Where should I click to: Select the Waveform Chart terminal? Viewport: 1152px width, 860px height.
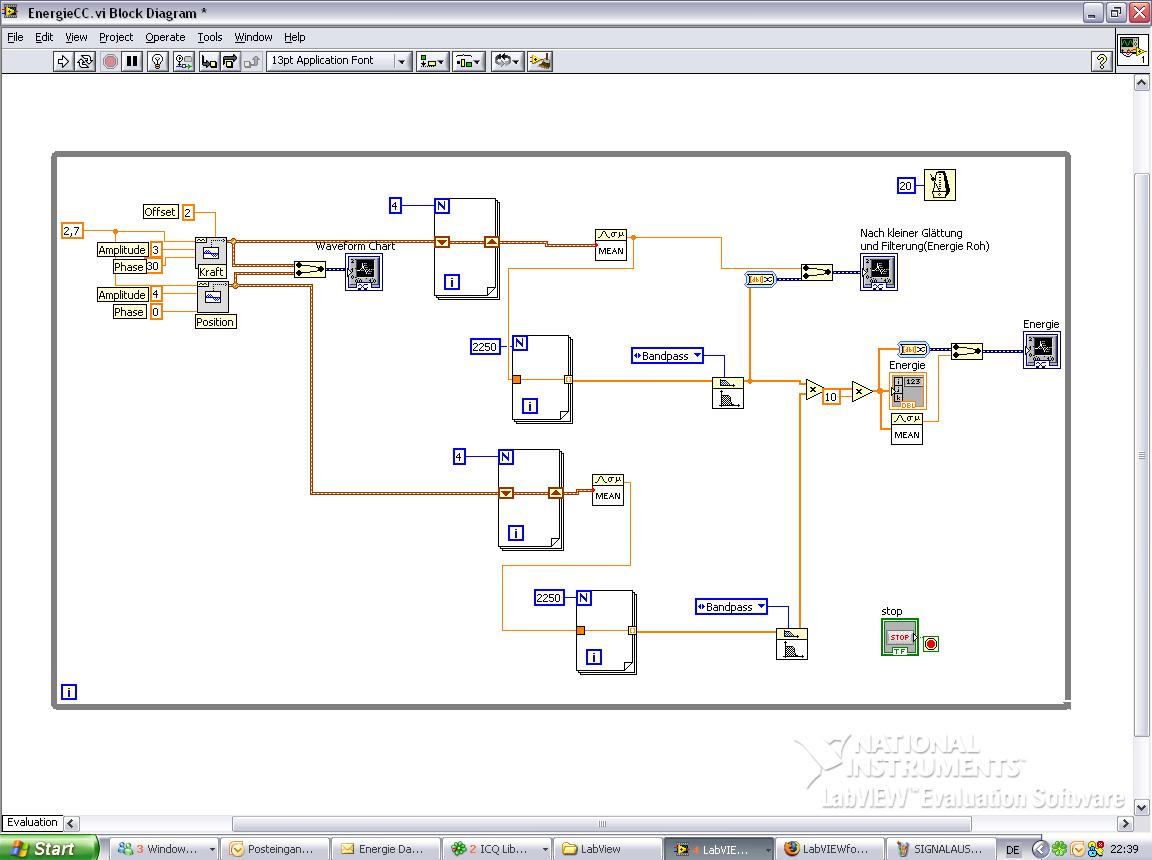[x=364, y=272]
